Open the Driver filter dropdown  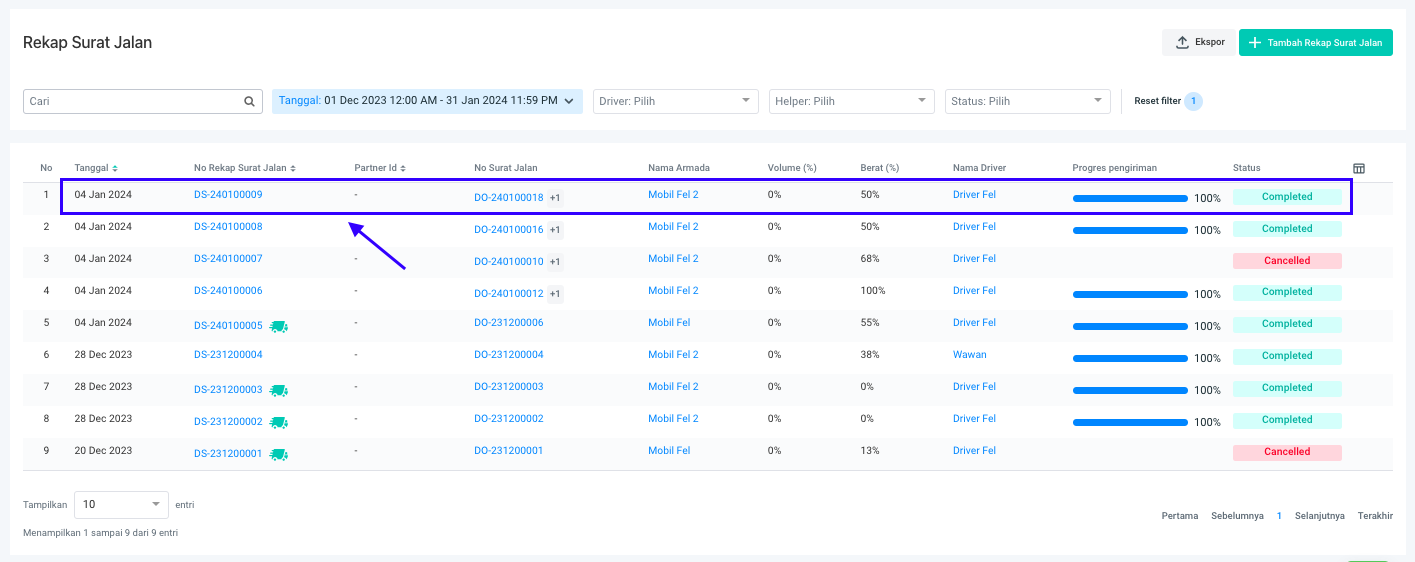[676, 101]
